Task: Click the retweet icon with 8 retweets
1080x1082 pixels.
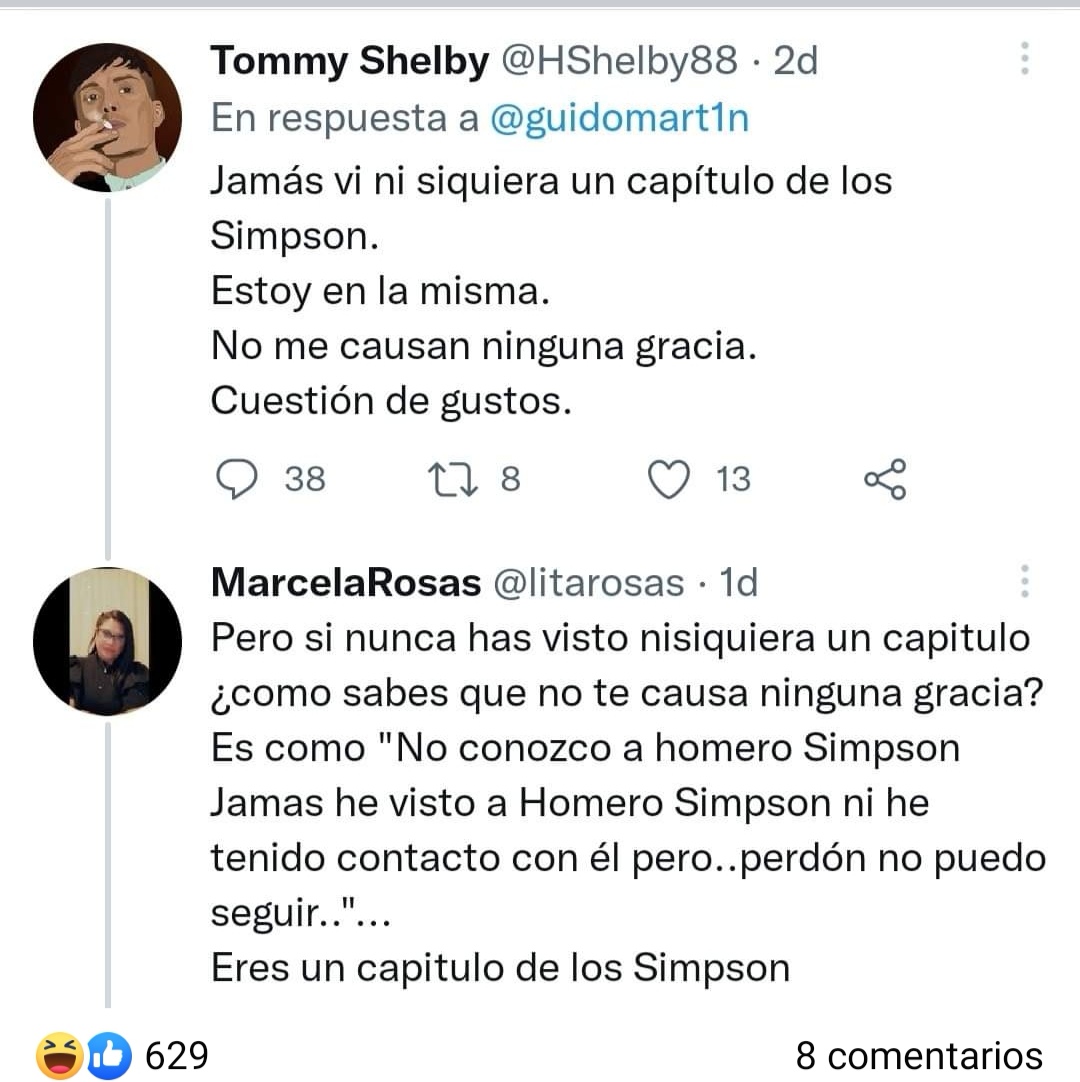Action: pyautogui.click(x=453, y=480)
